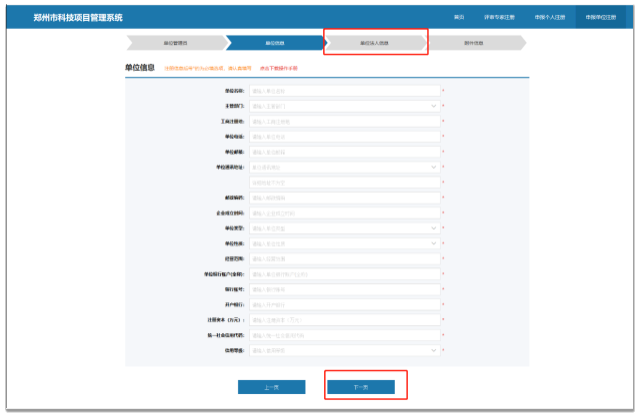
Task: Click the 单位电话 input field
Action: click(343, 136)
